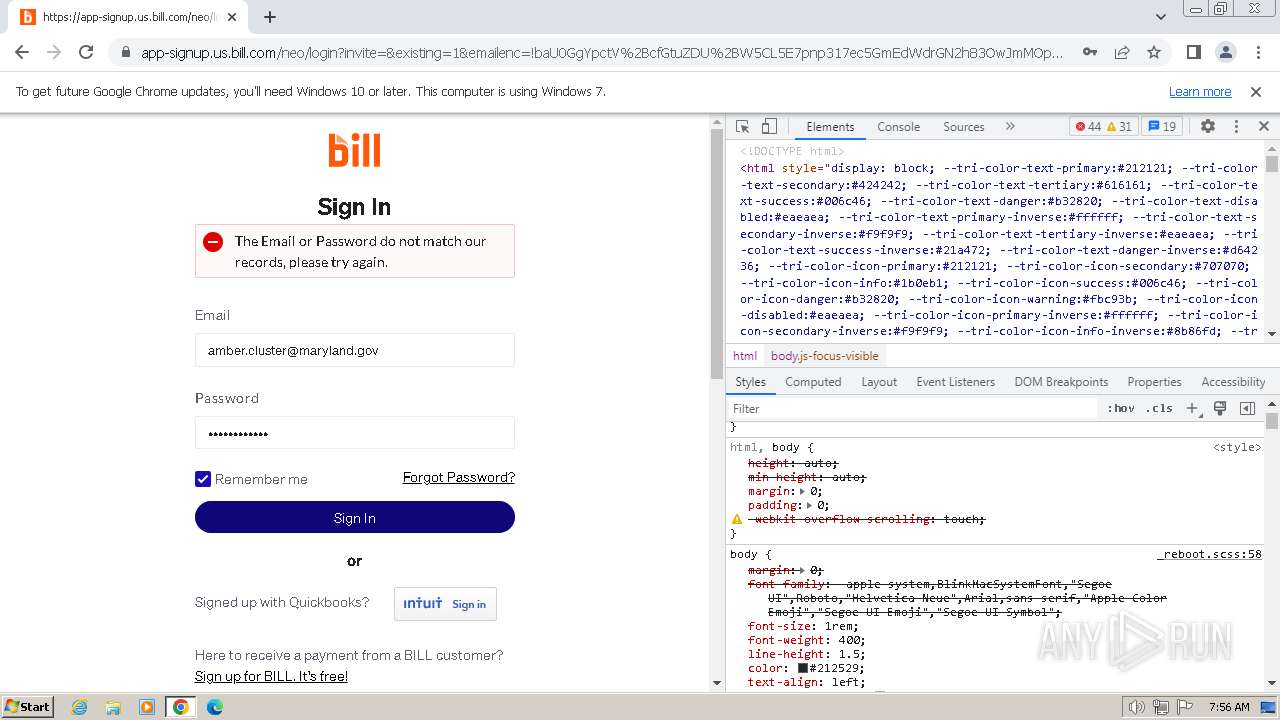This screenshot has height=720, width=1280.
Task: Open the Computed styles tab
Action: pyautogui.click(x=813, y=382)
